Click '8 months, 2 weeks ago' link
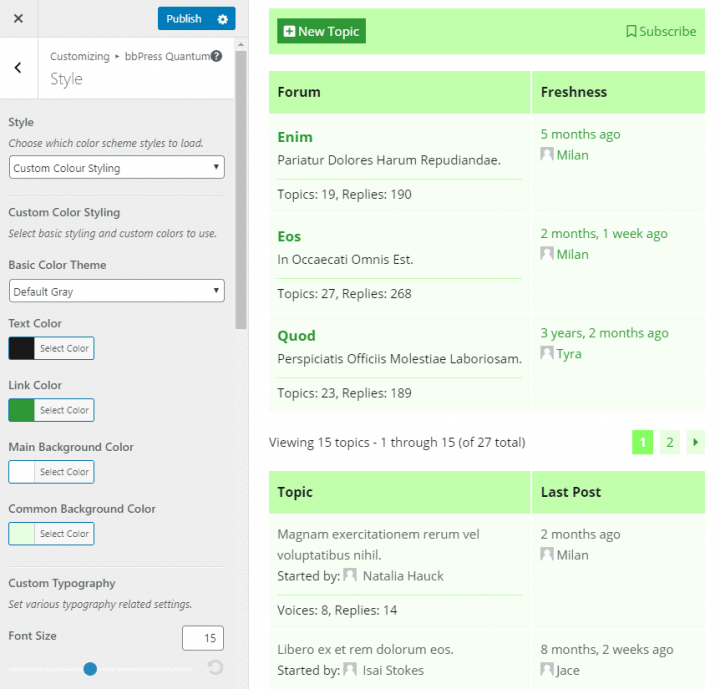720x689 pixels. [x=607, y=649]
